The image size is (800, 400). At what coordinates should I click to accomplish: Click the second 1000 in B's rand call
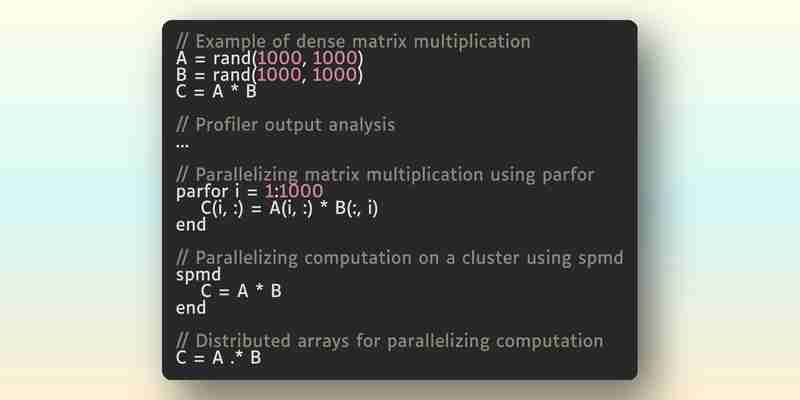334,75
